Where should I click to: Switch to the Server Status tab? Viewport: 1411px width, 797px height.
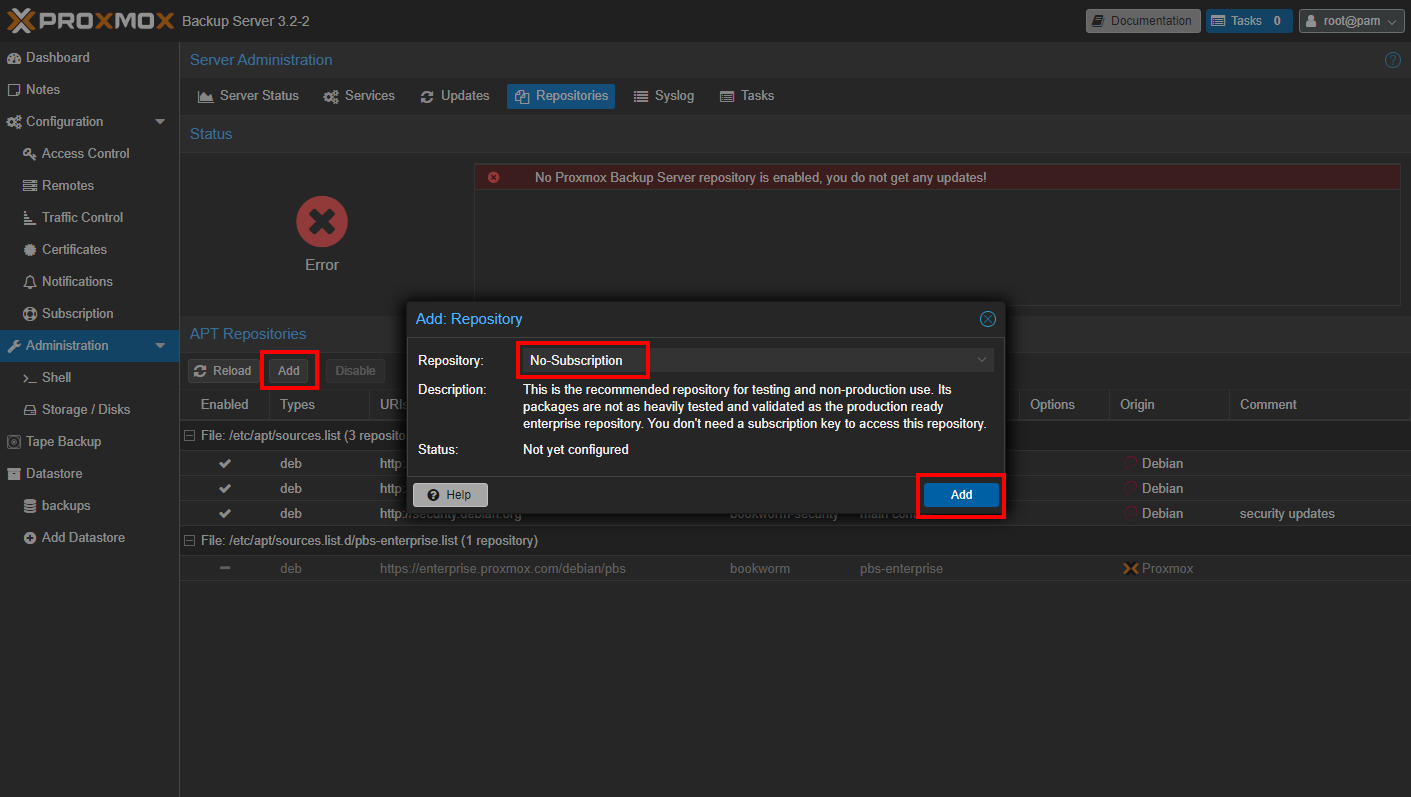[x=248, y=96]
